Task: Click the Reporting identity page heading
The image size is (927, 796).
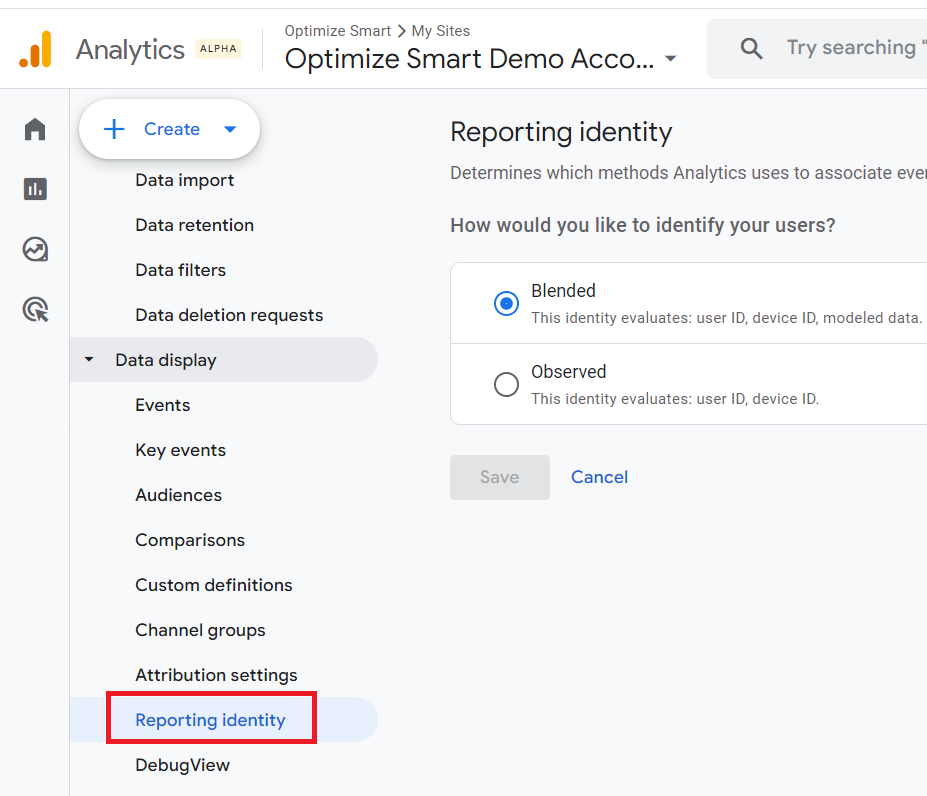Action: [x=561, y=132]
